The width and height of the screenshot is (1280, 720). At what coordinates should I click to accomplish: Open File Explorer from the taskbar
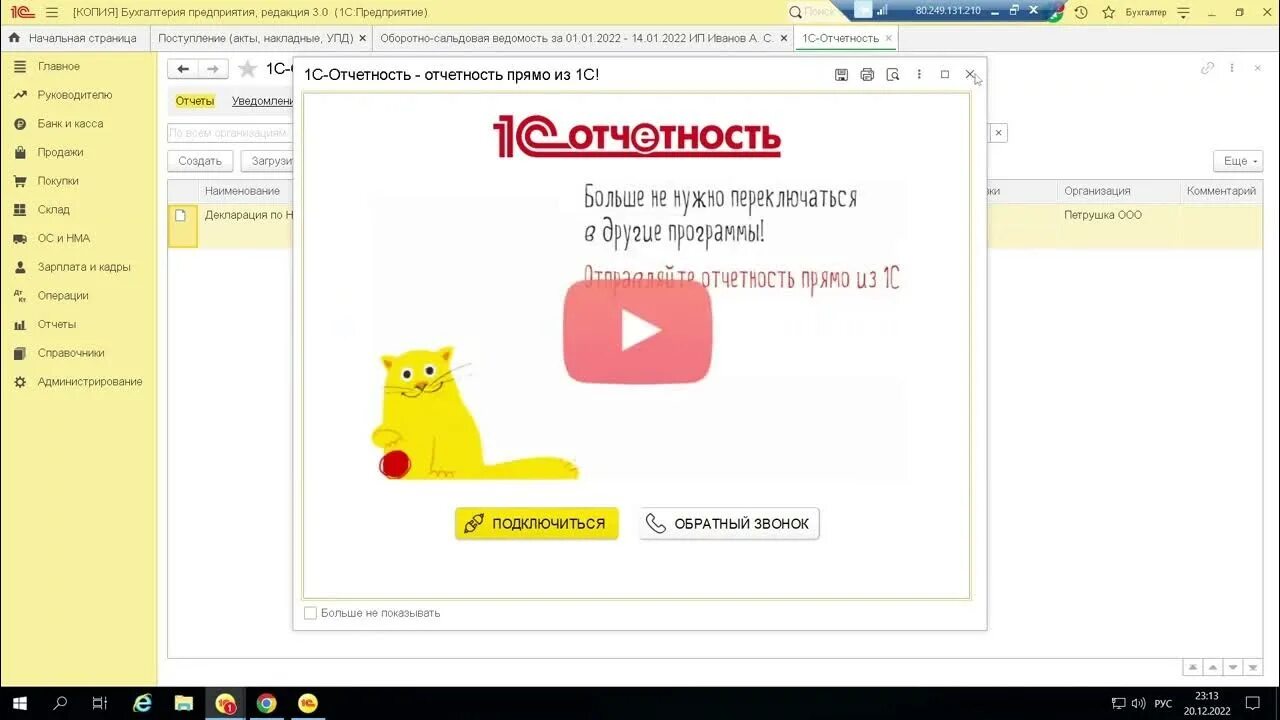[184, 703]
